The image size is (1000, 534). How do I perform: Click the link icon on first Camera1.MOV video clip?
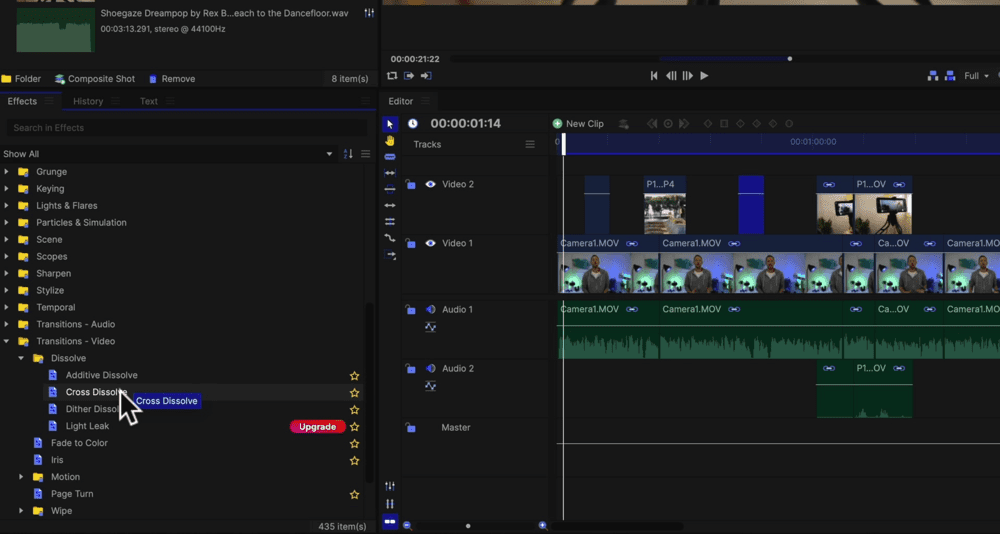(632, 244)
